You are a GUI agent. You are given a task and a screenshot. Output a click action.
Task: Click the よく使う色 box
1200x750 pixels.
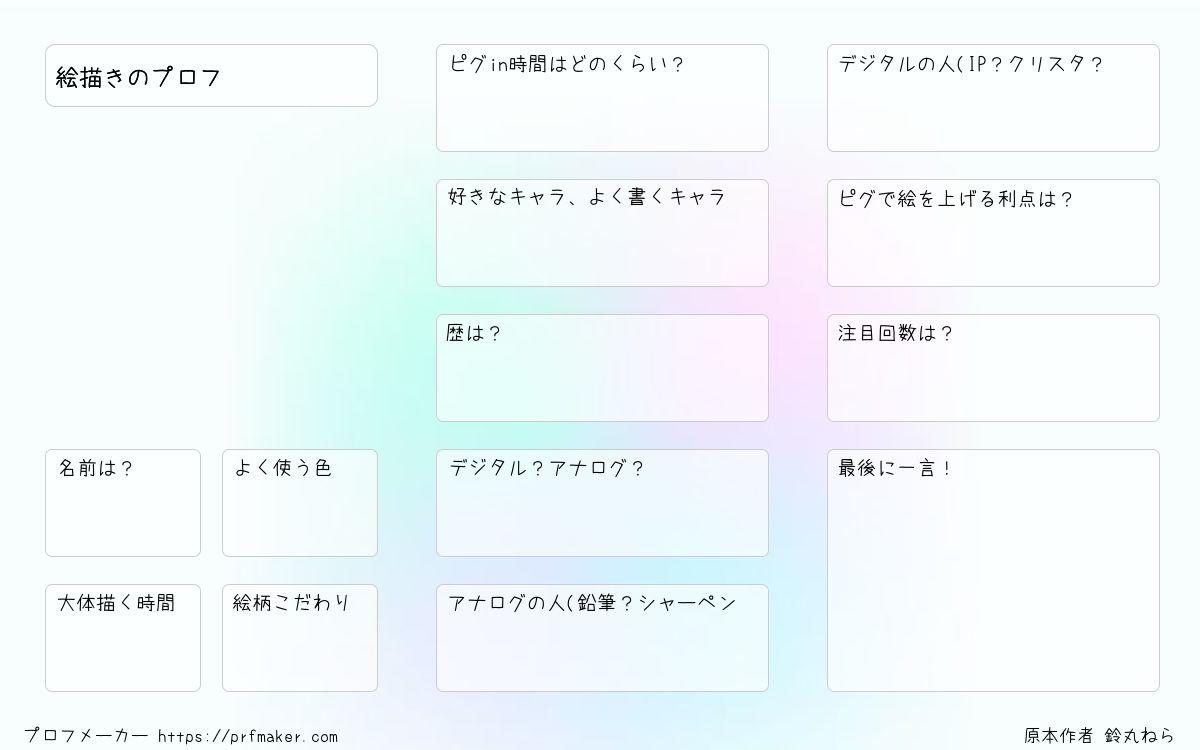click(x=300, y=503)
